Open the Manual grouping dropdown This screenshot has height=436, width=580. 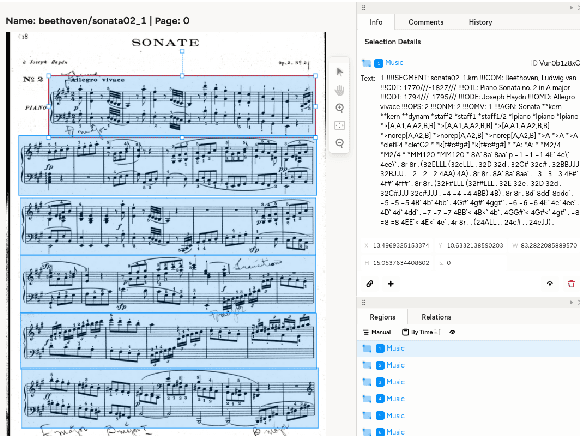[377, 332]
